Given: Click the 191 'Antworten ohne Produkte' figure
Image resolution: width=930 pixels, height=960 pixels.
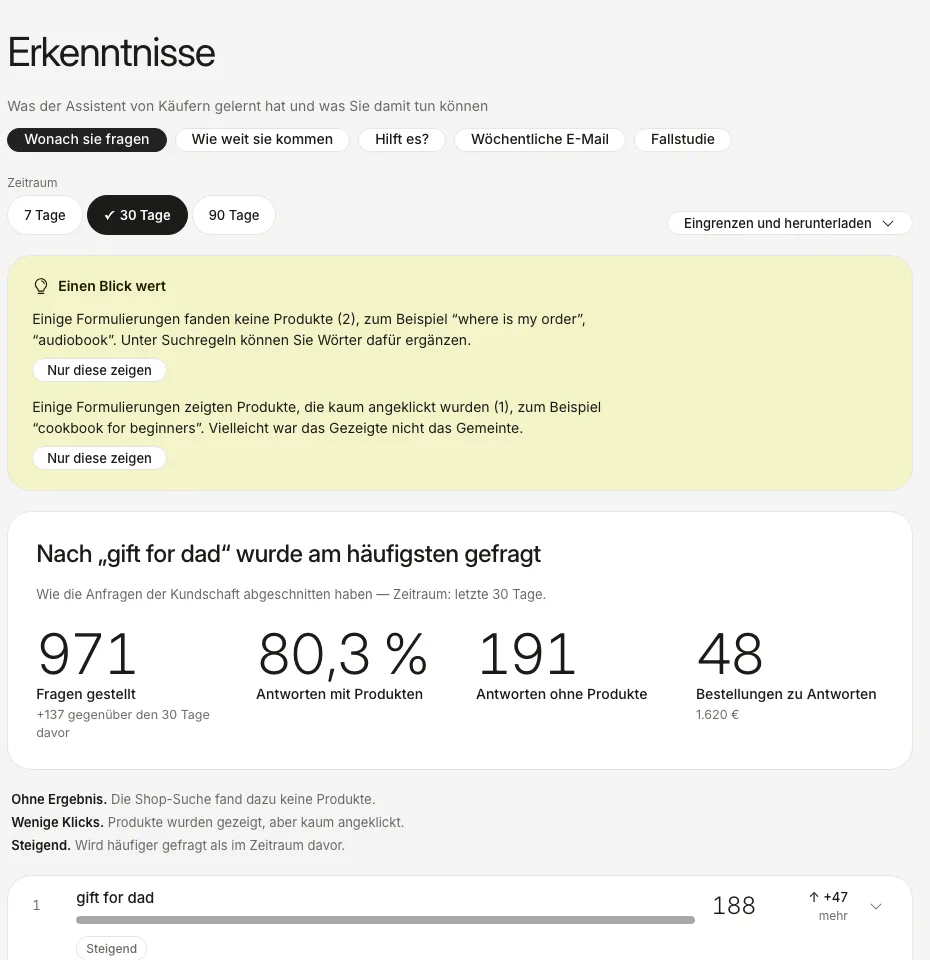Looking at the screenshot, I should coord(527,654).
